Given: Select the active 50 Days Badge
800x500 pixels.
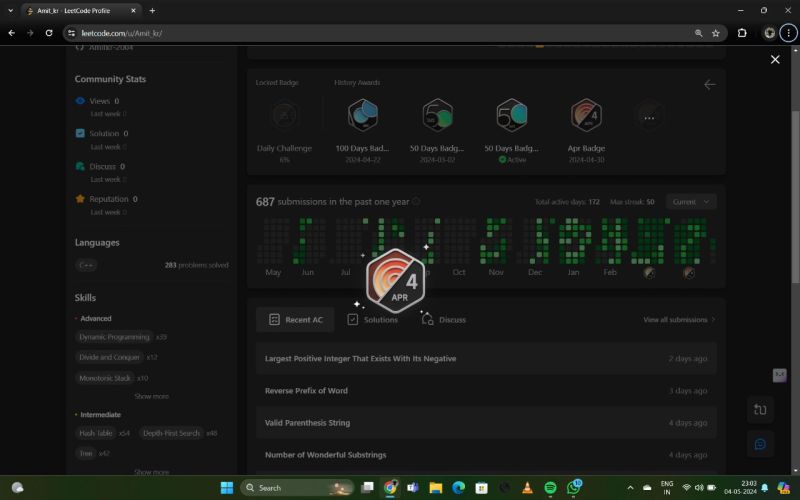Looking at the screenshot, I should click(x=511, y=115).
